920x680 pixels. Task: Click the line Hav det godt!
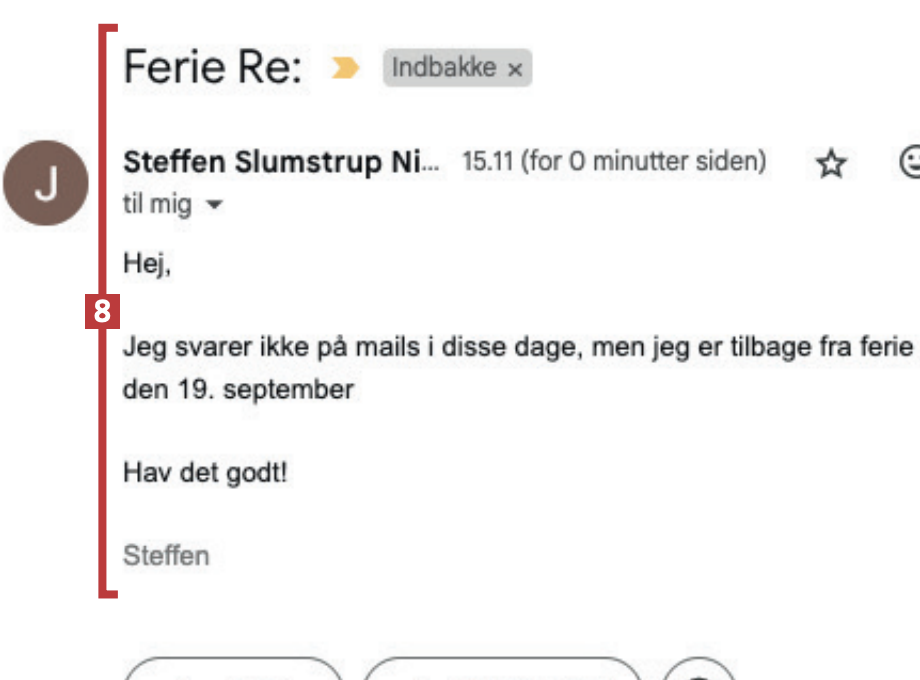(x=205, y=472)
